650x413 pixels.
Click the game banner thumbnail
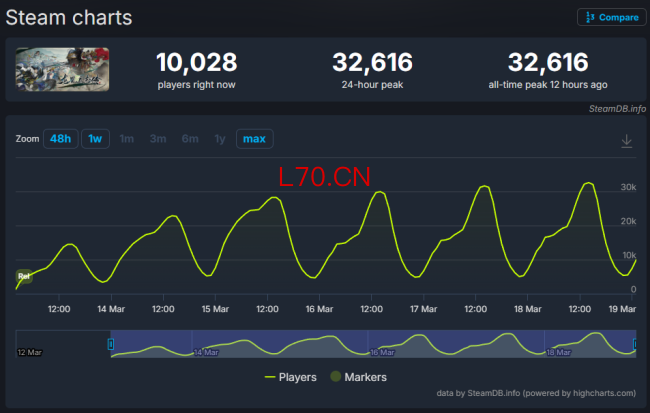coord(62,69)
